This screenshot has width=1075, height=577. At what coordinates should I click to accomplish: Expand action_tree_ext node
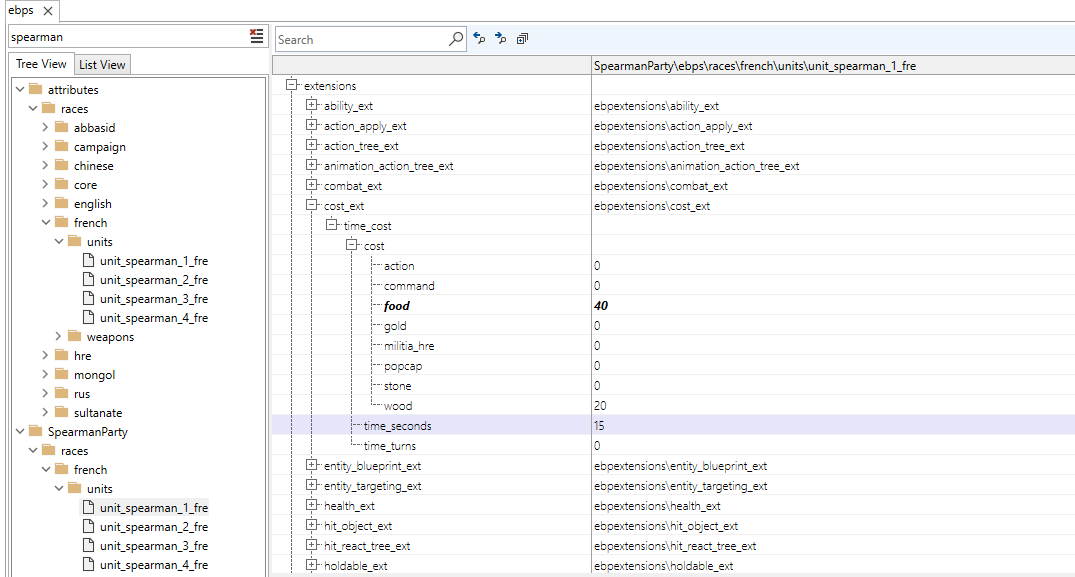tap(312, 145)
